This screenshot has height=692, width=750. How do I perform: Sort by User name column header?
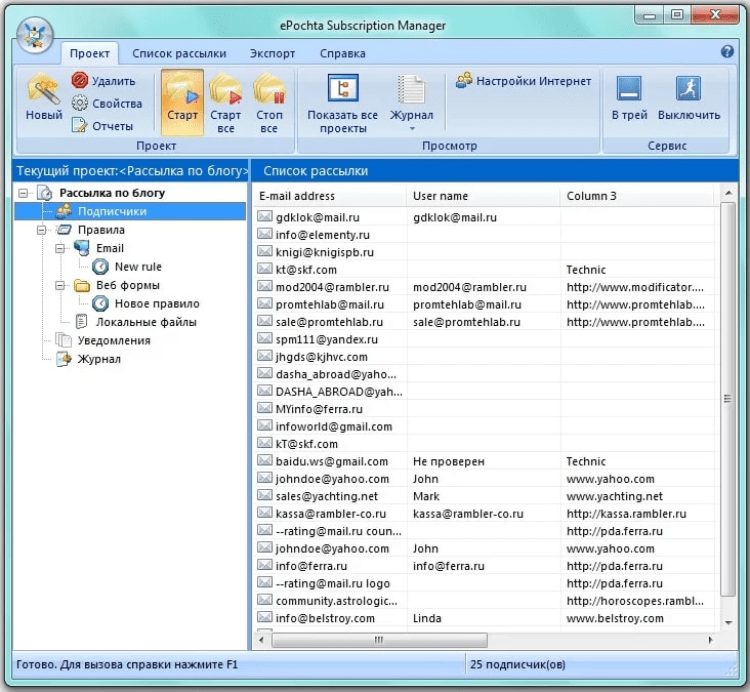483,196
